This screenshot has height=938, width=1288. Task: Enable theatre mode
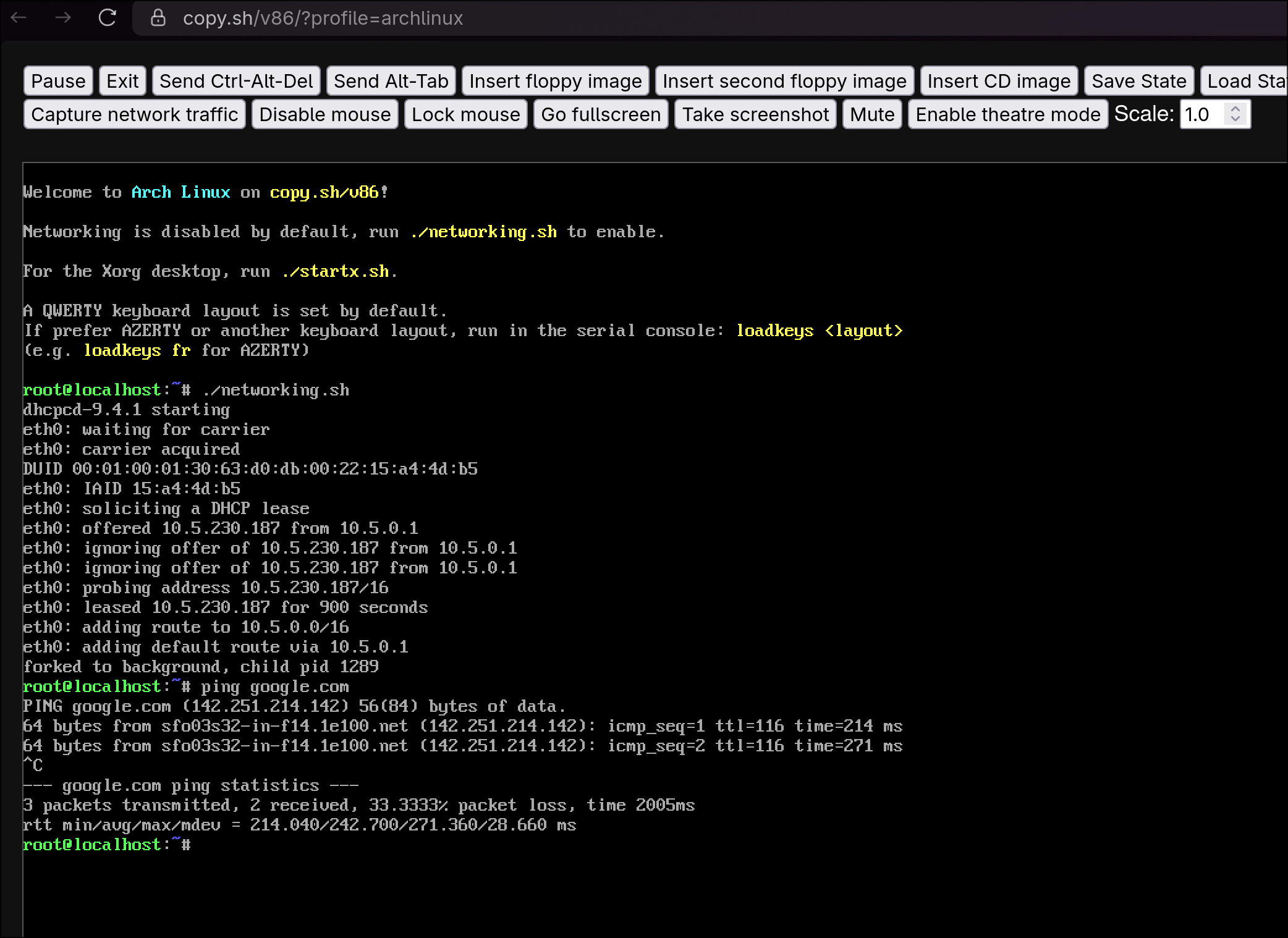pos(1007,114)
